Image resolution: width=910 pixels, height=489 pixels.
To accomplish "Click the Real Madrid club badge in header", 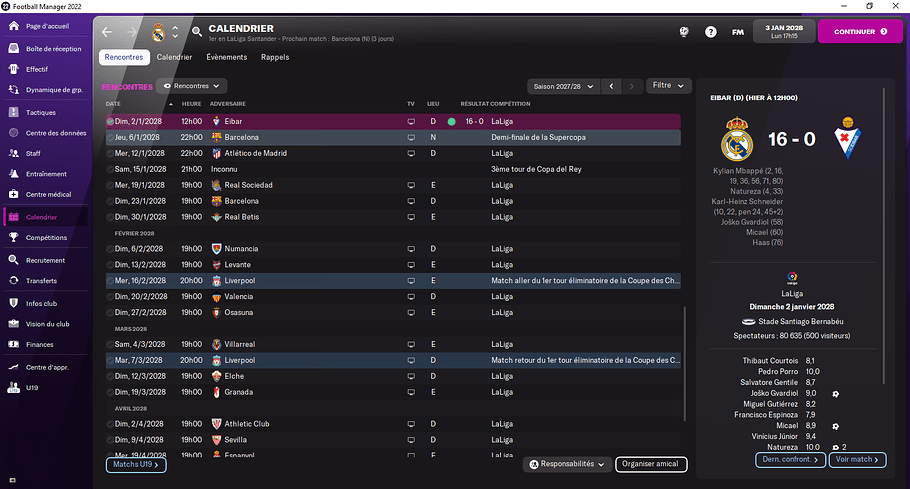I will [x=157, y=32].
